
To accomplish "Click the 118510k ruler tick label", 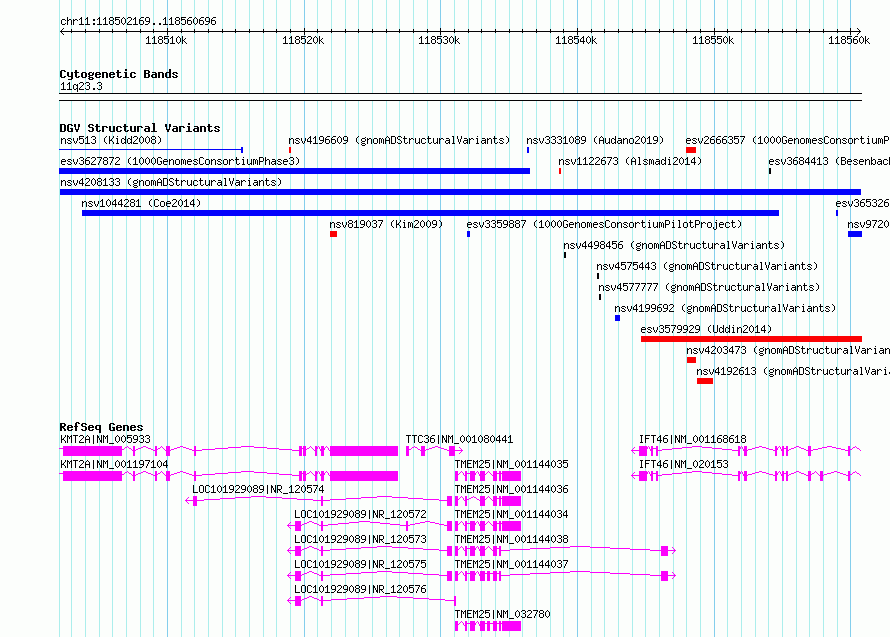I will pos(166,40).
